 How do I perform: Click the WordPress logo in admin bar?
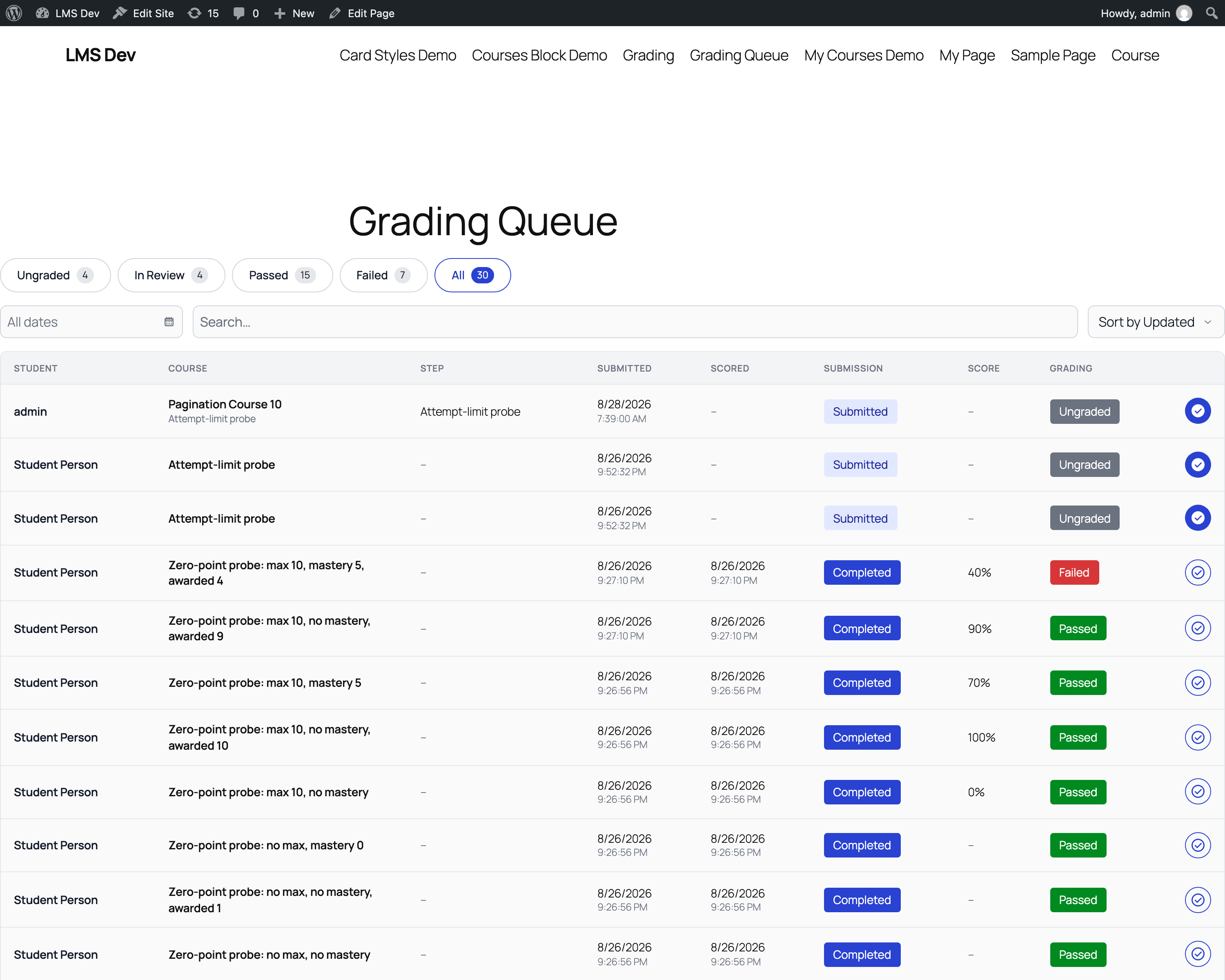pyautogui.click(x=13, y=13)
